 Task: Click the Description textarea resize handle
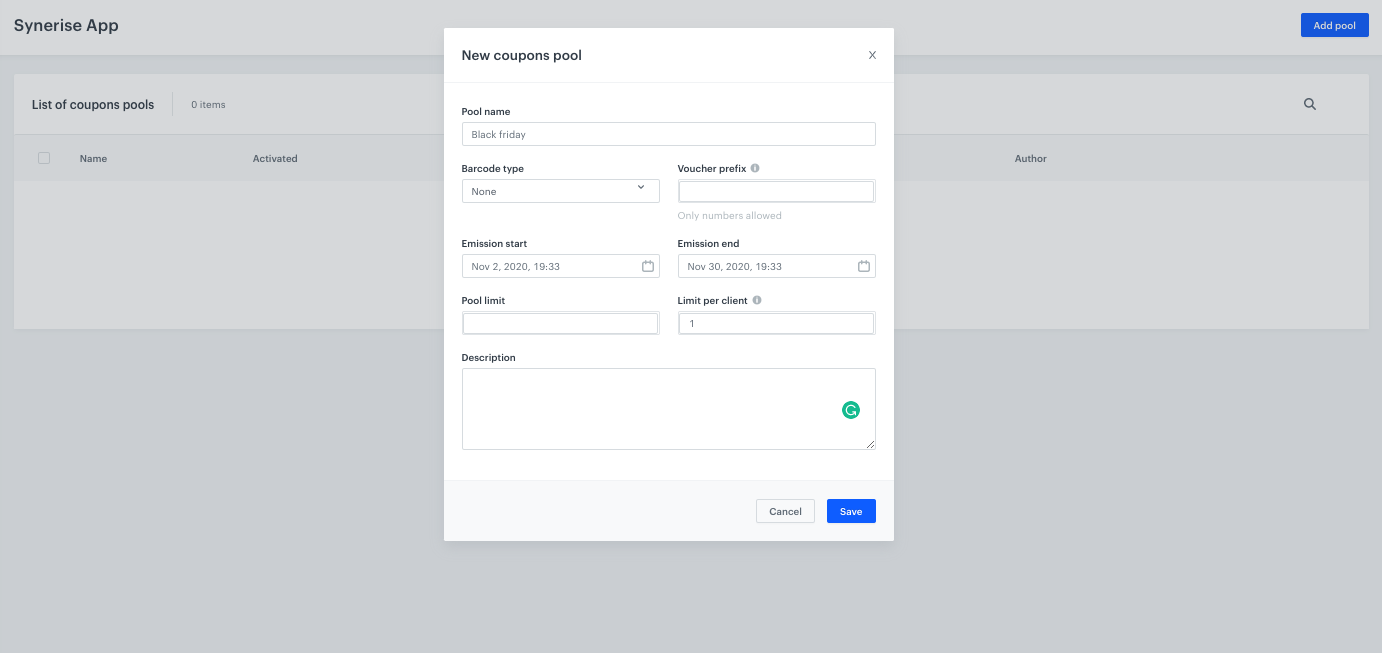tap(872, 446)
